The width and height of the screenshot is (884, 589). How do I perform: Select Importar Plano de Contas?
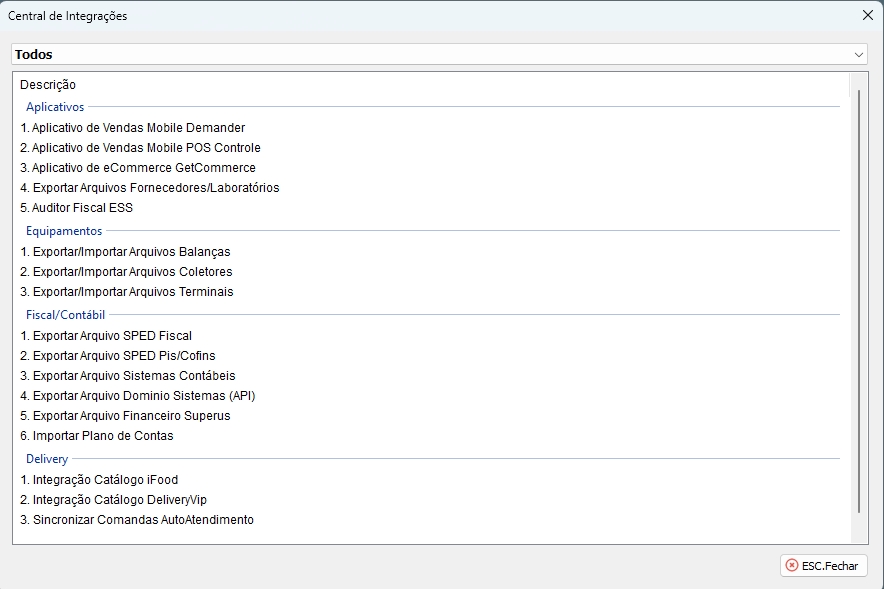[97, 436]
